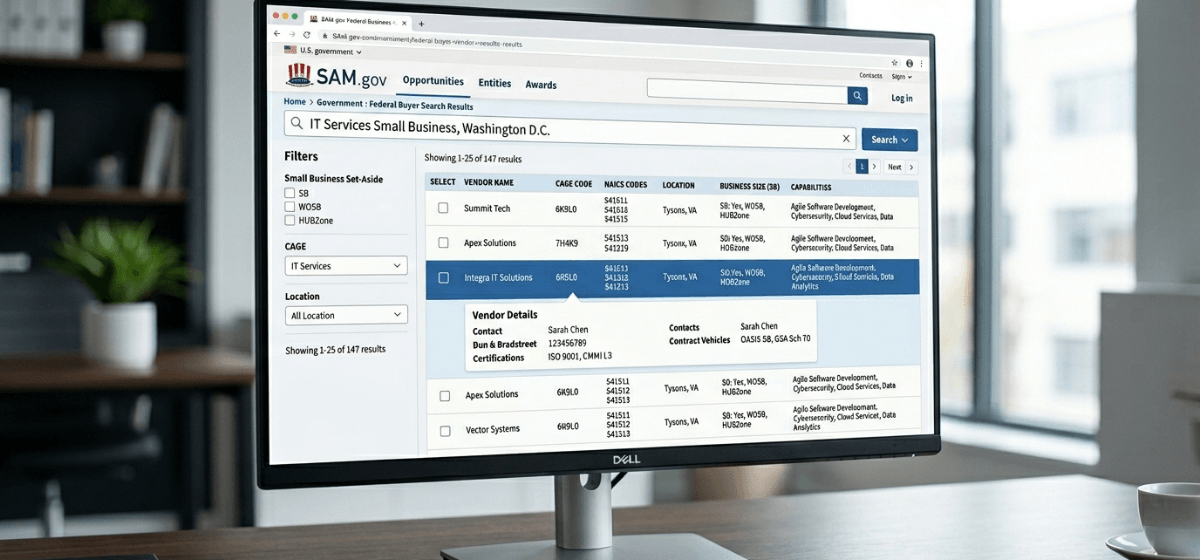The height and width of the screenshot is (560, 1200).
Task: Switch to the Entities tab
Action: [x=494, y=84]
